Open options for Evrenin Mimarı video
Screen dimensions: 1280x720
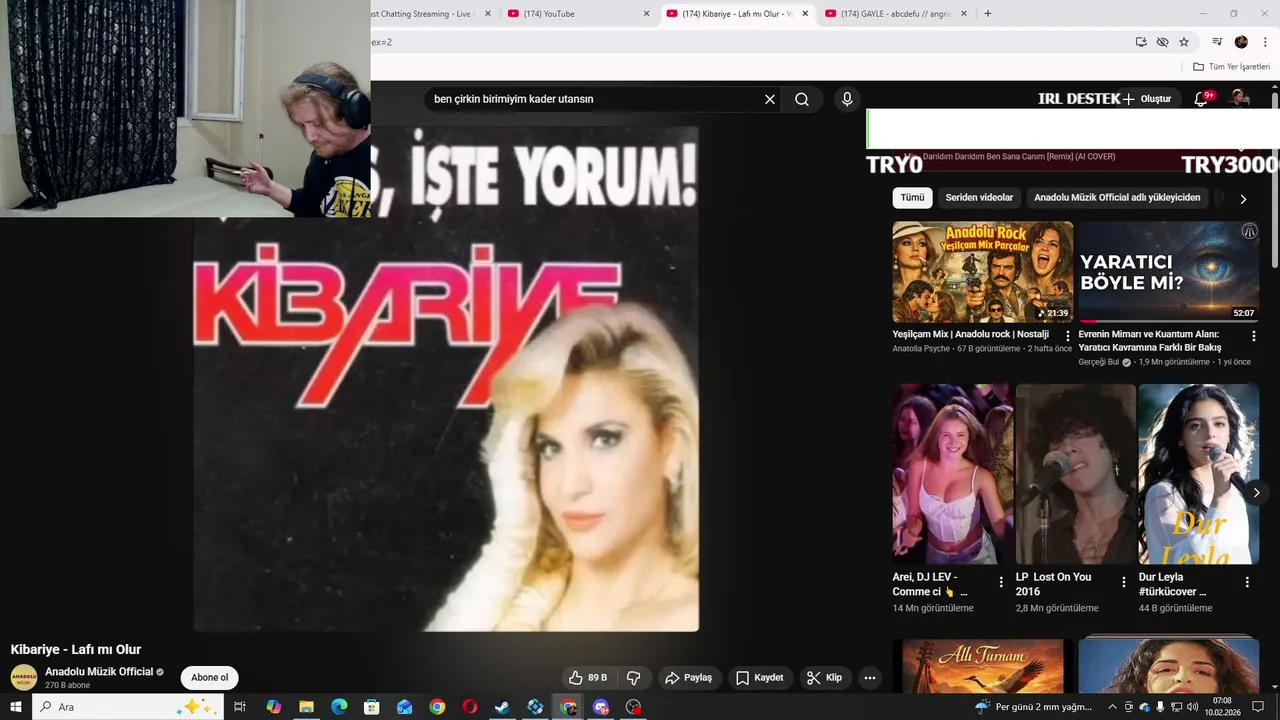click(x=1253, y=336)
